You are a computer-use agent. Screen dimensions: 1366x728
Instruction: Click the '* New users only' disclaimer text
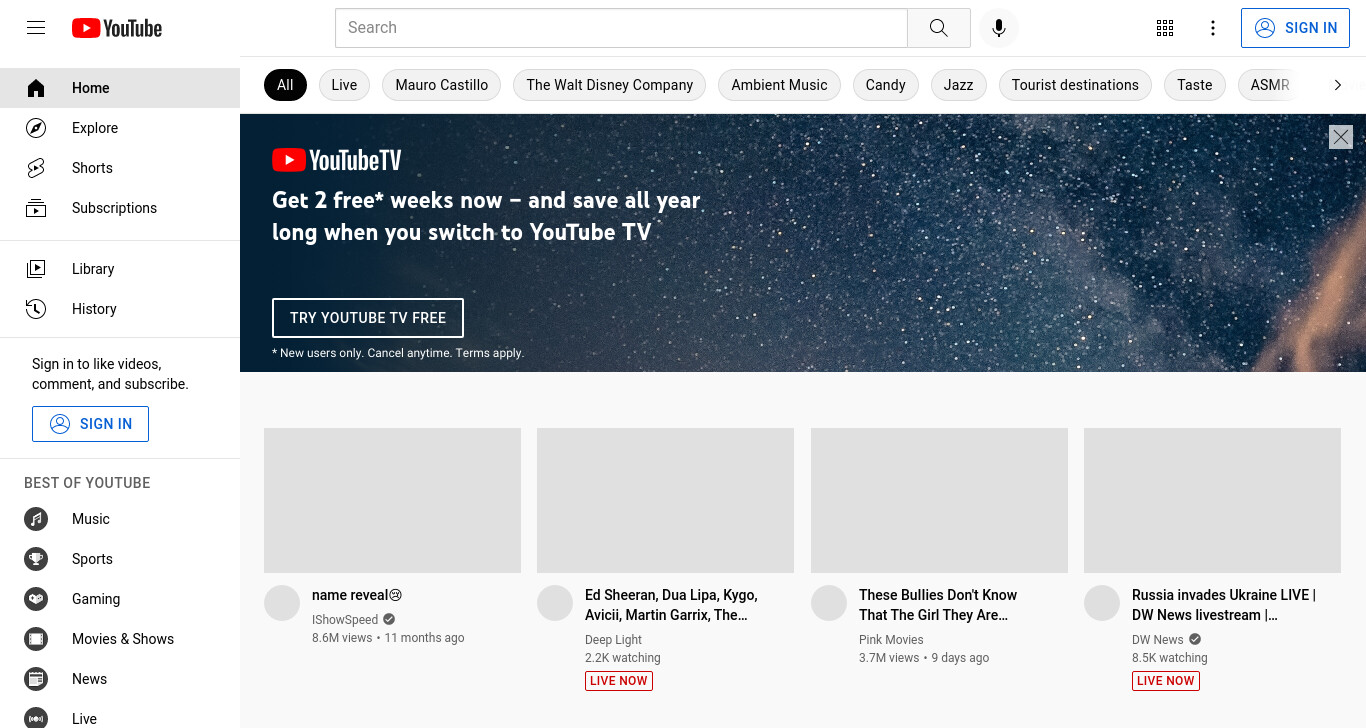pyautogui.click(x=398, y=353)
